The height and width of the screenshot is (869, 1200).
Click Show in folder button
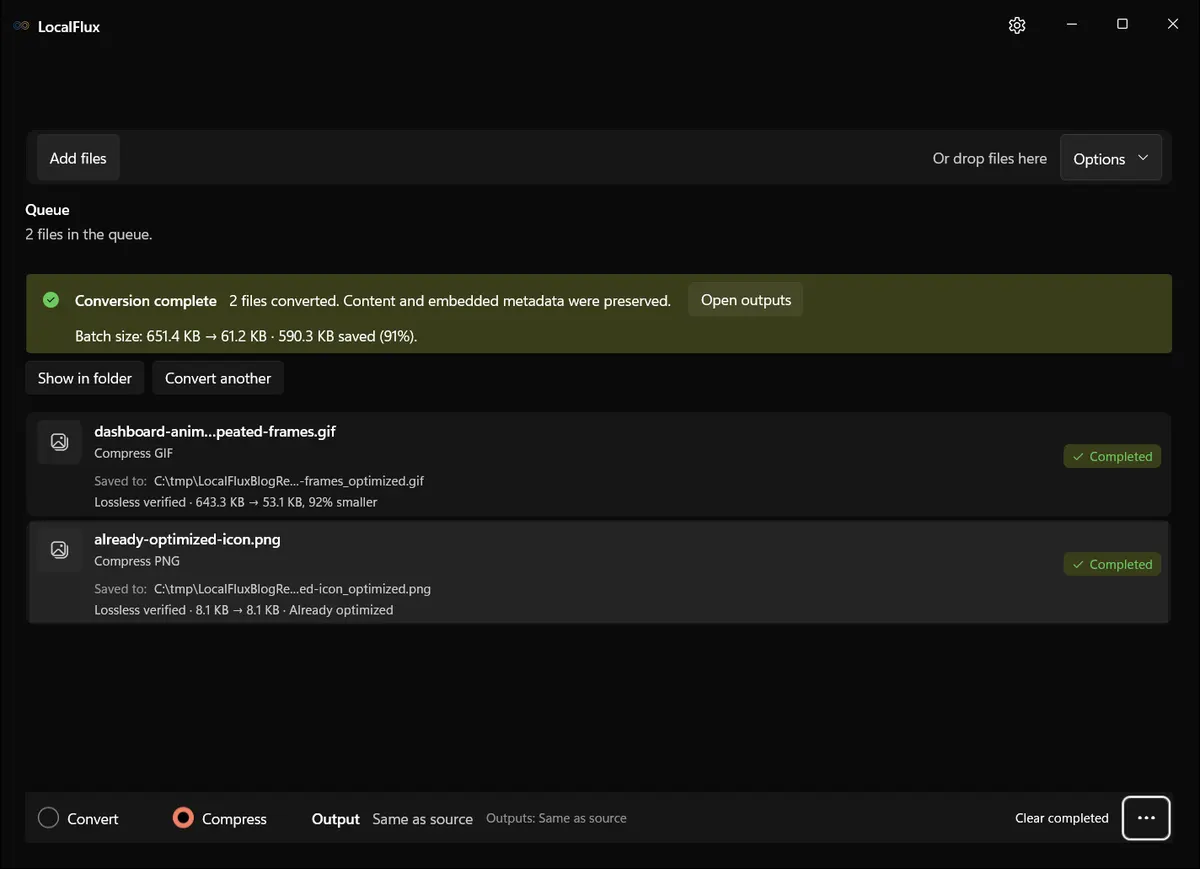pyautogui.click(x=85, y=378)
